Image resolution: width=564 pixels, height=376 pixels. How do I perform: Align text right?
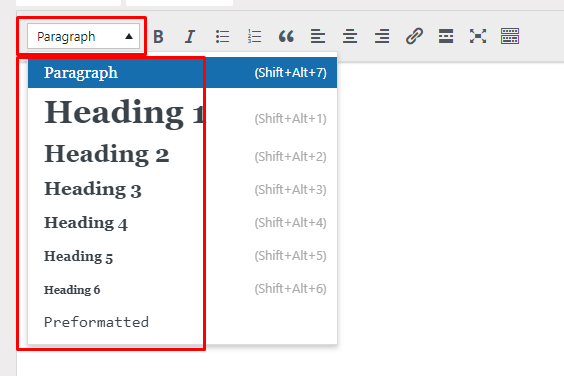click(x=382, y=36)
